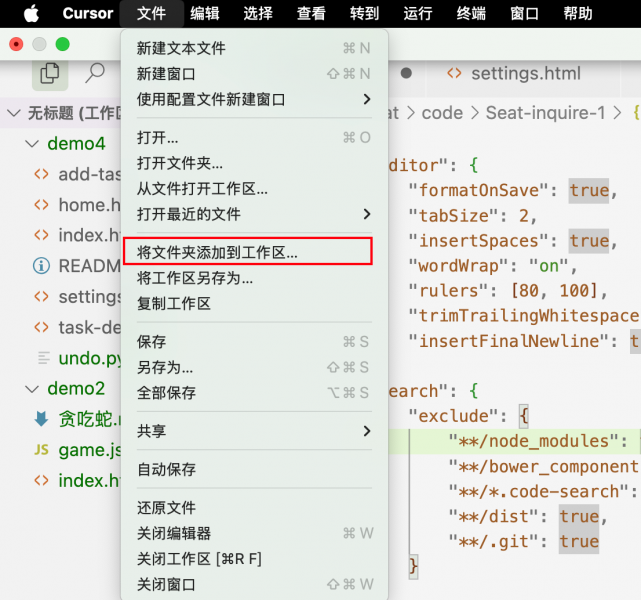Open index.html under demo2

(61, 480)
